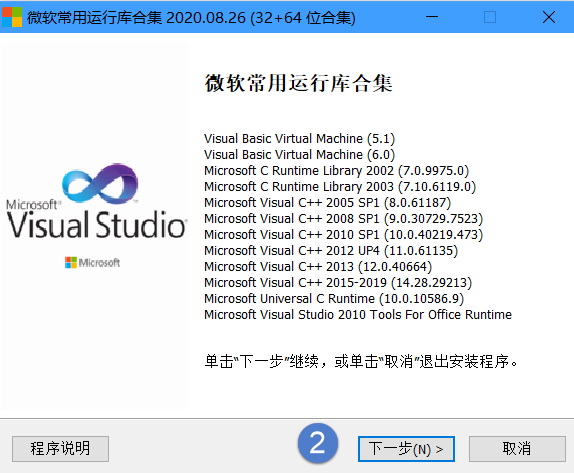The image size is (574, 473).
Task: Click the blue circled number 2 badge
Action: pos(318,443)
